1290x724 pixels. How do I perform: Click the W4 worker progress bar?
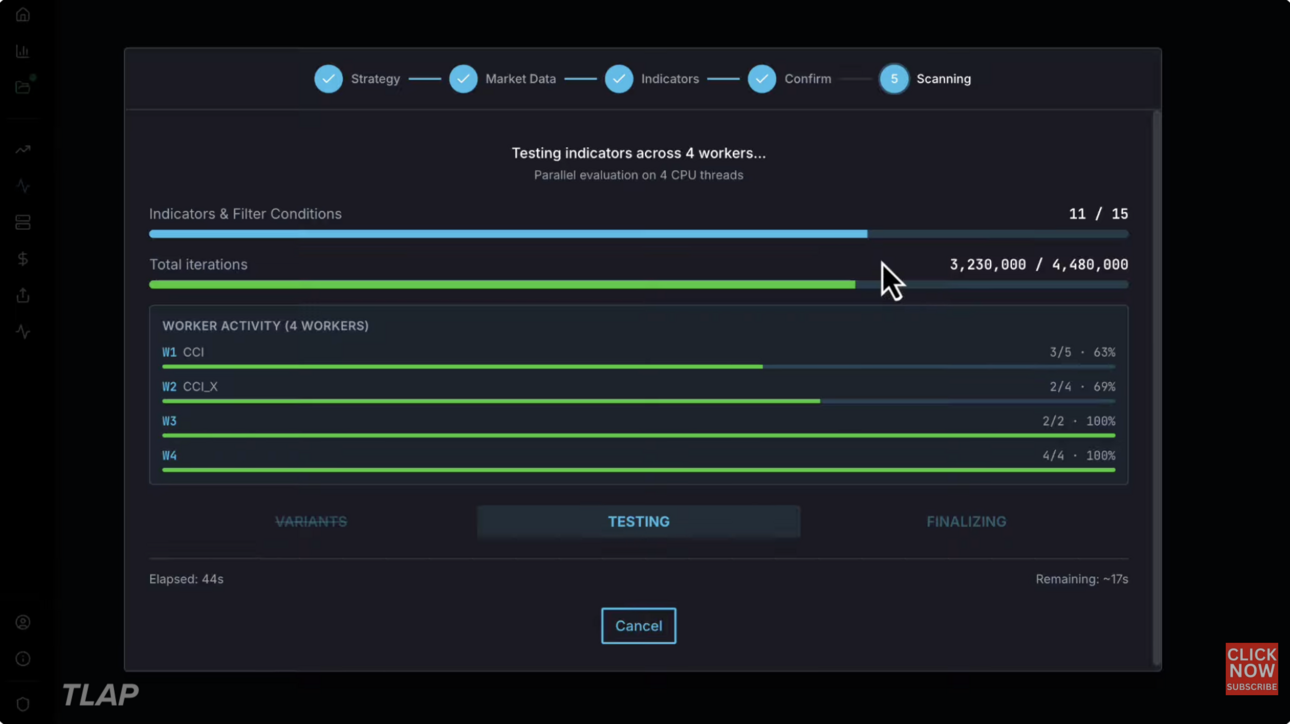point(638,470)
